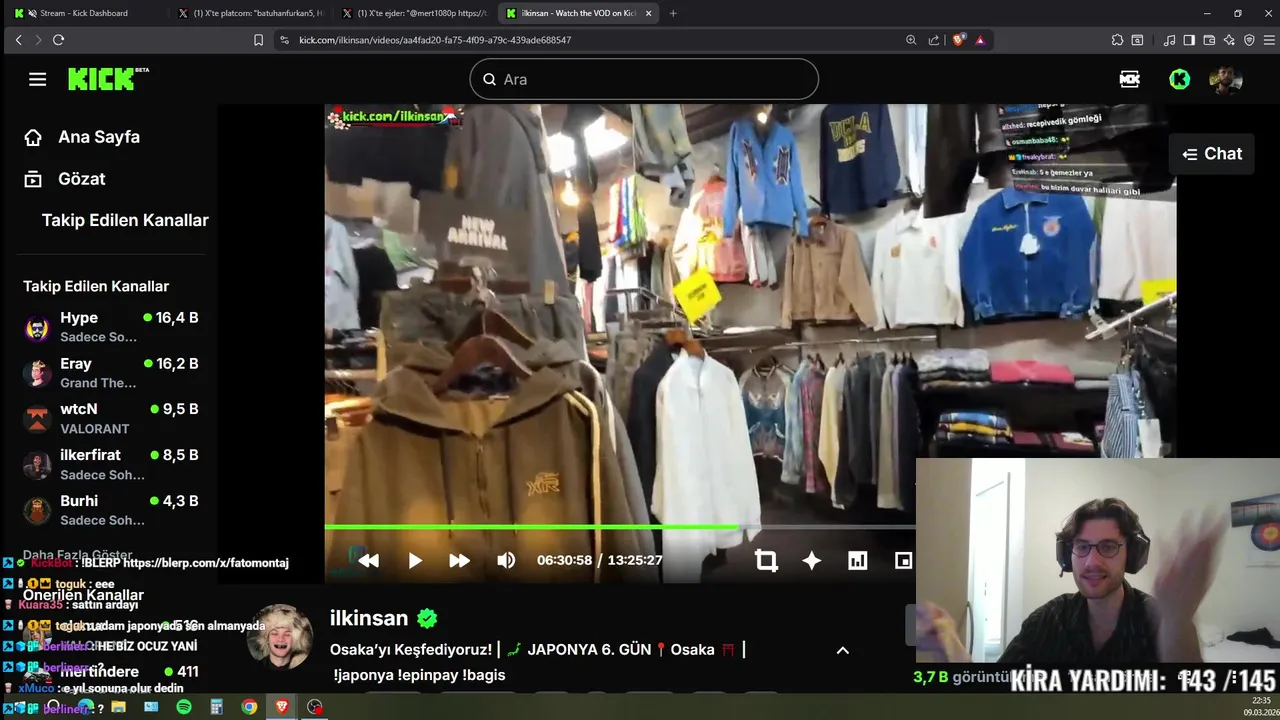1280x720 pixels.
Task: Open Gözat in the sidebar
Action: (65, 179)
